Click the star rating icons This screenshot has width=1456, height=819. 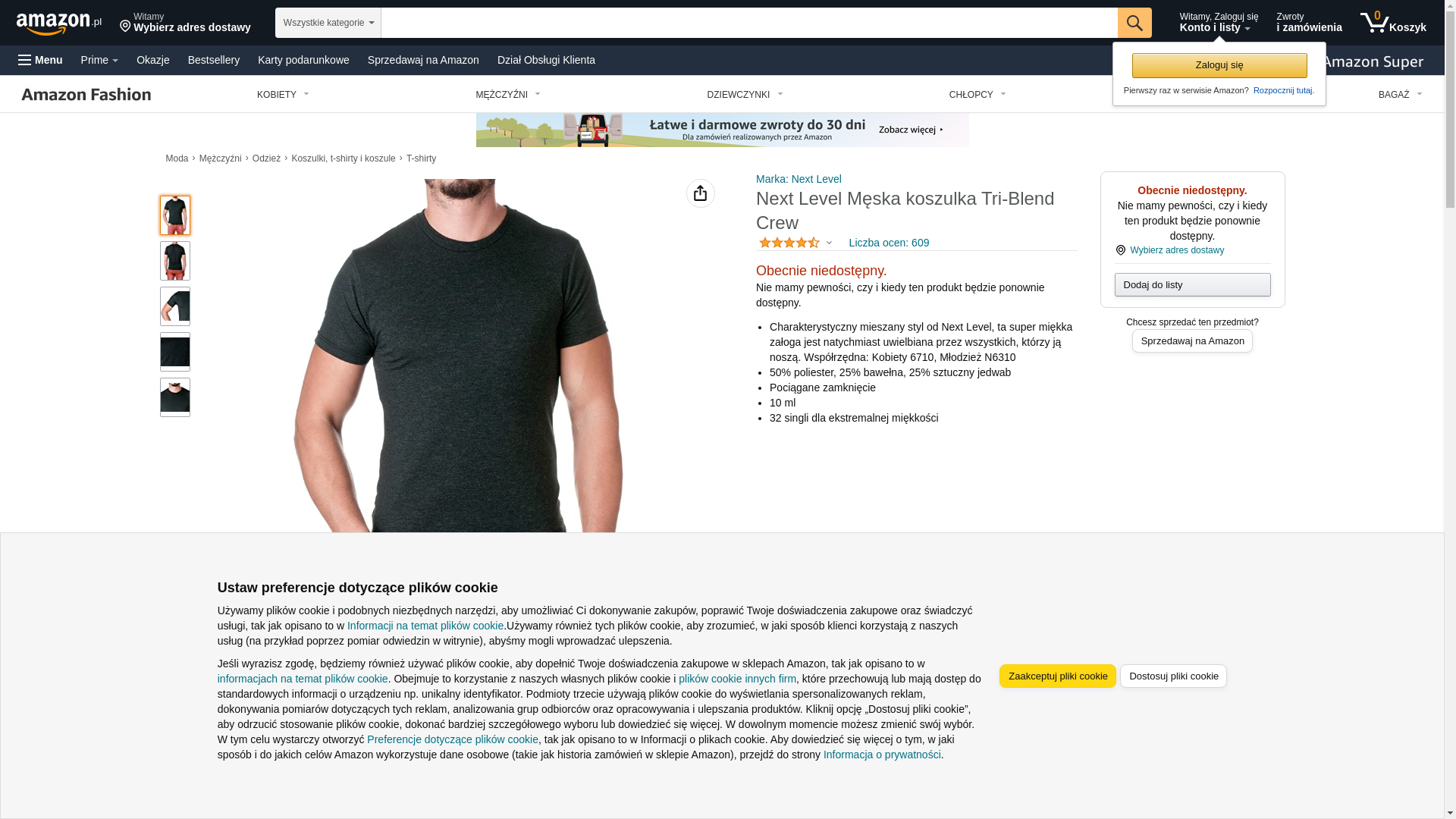pyautogui.click(x=789, y=243)
